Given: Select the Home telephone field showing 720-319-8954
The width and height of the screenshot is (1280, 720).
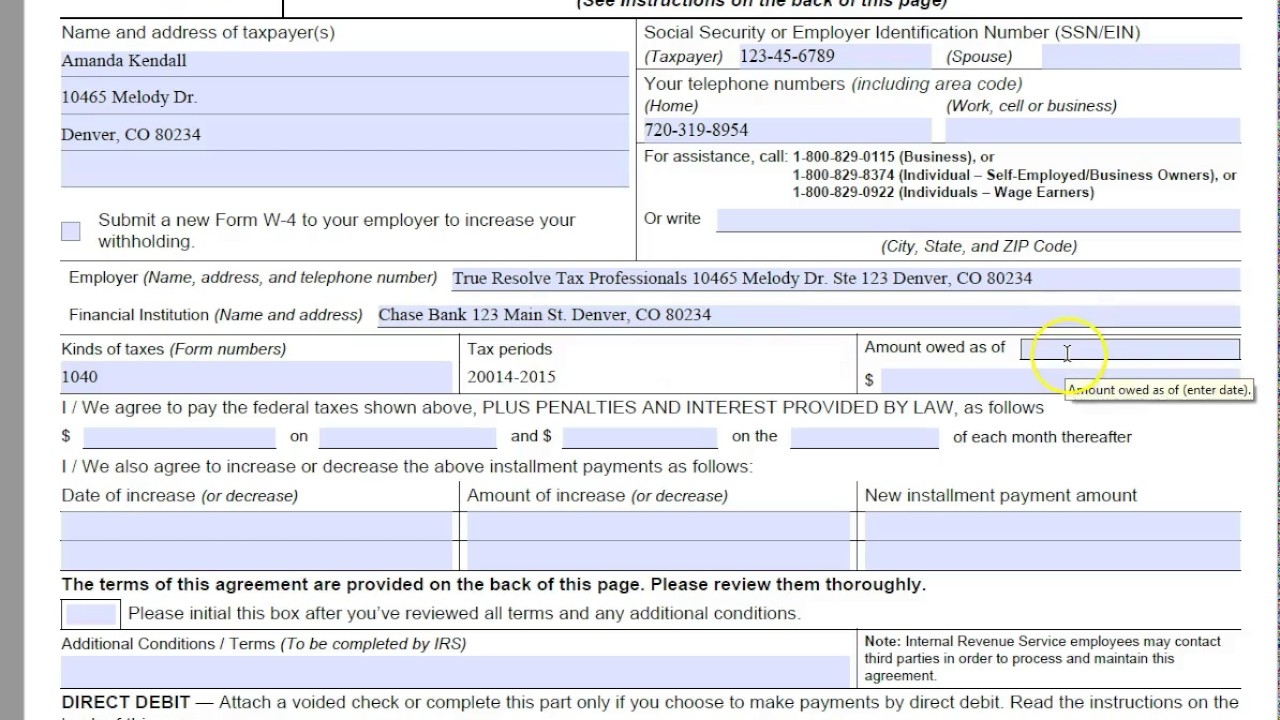Looking at the screenshot, I should coord(785,129).
